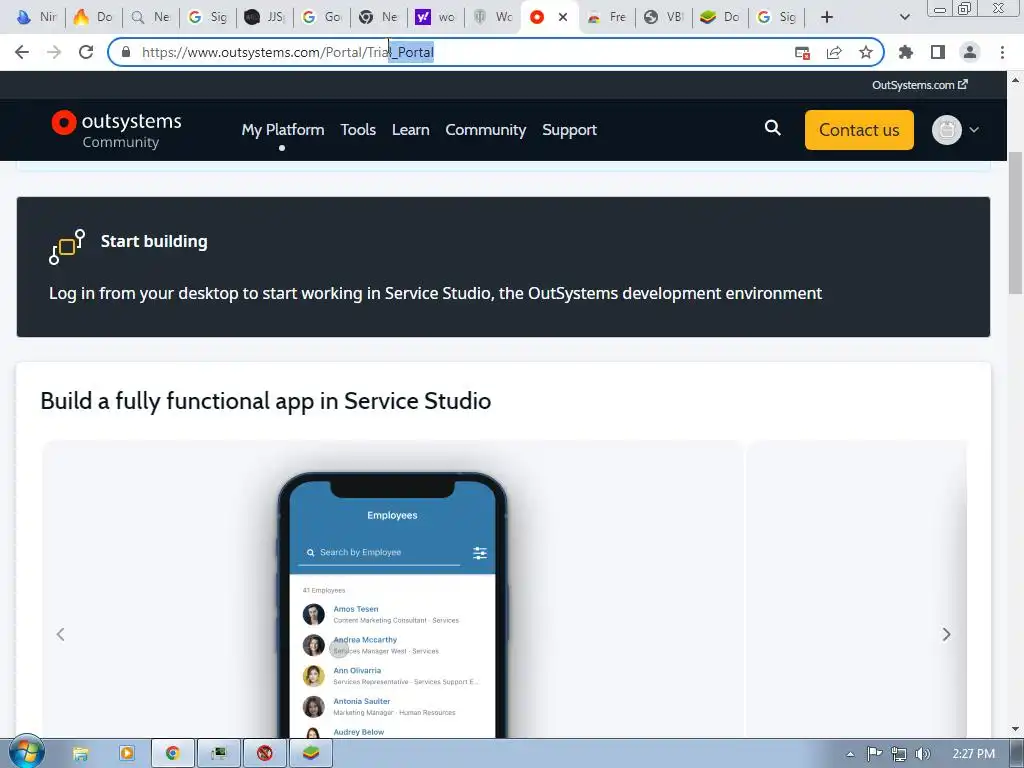This screenshot has height=768, width=1024.
Task: Switch to the 'Fre' tab
Action: coord(607,17)
